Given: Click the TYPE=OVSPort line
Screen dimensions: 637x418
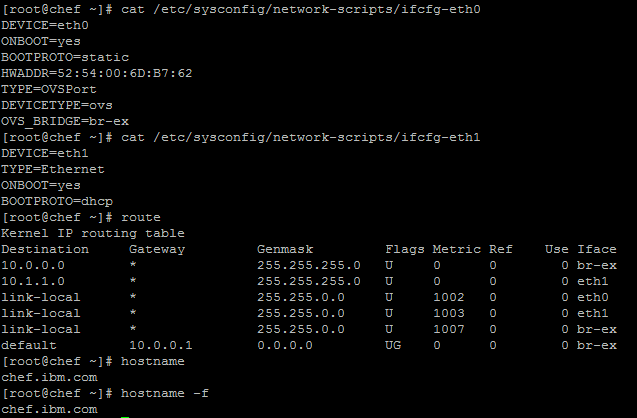Looking at the screenshot, I should [49, 89].
